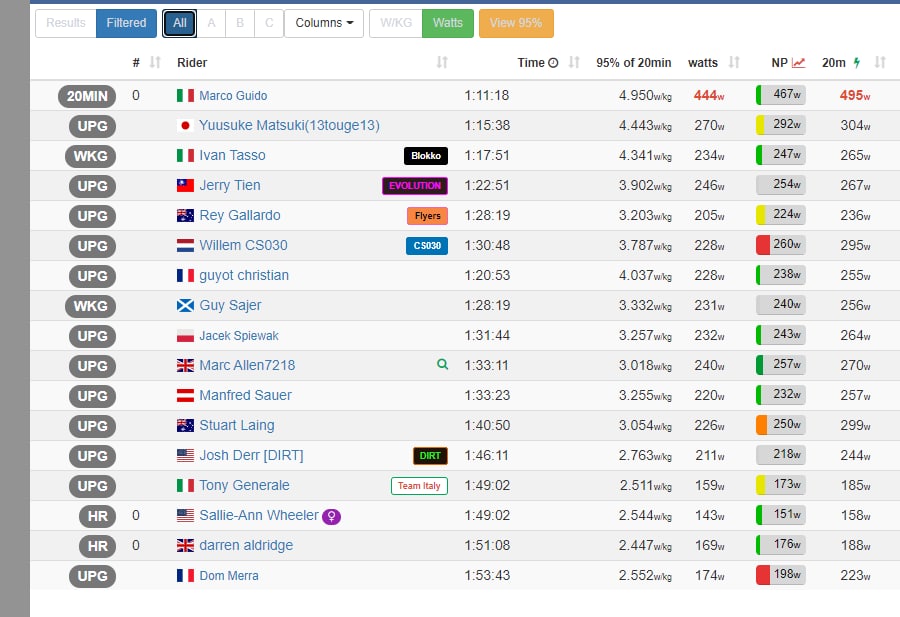Click the Scotland flag beside Guy Sajer
This screenshot has height=617, width=900.
185,305
